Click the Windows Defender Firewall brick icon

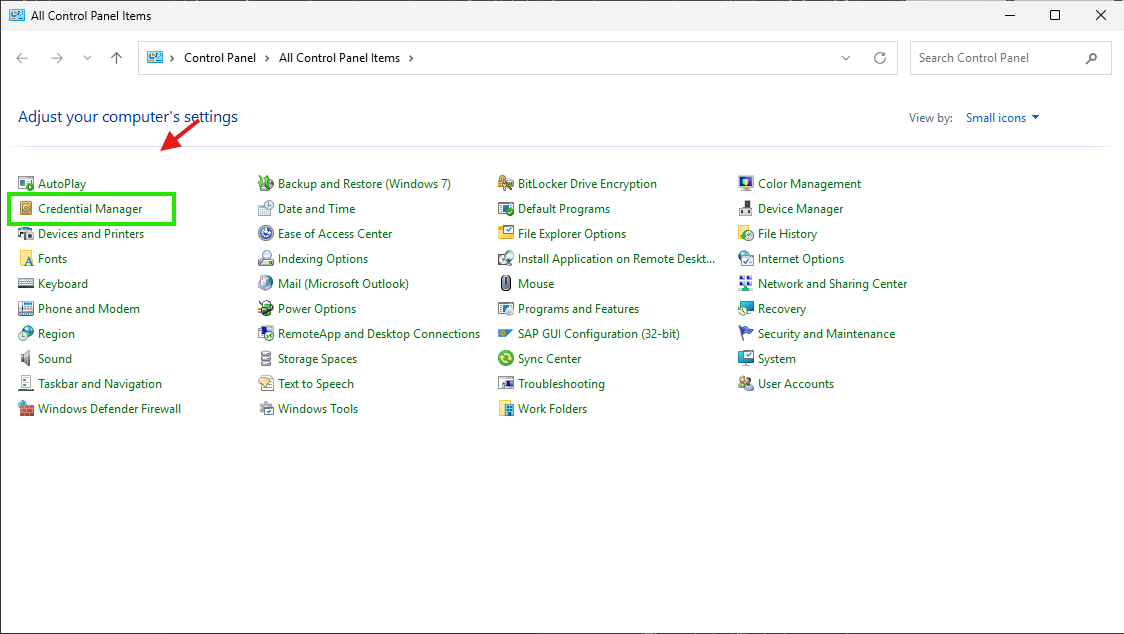pos(26,409)
